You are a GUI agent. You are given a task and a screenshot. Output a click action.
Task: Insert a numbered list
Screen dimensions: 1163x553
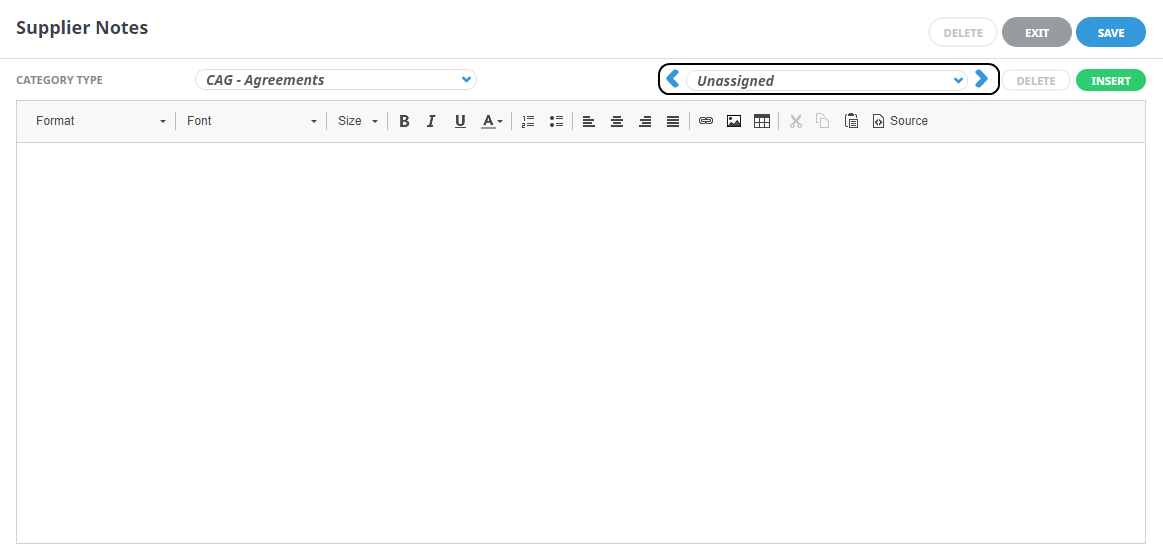point(528,121)
